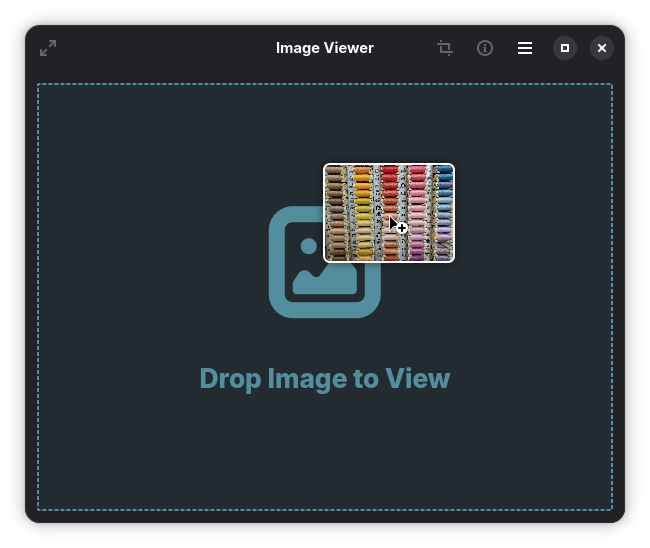Image resolution: width=650 pixels, height=548 pixels.
Task: Click the red thread column in thumbnail
Action: click(390, 190)
